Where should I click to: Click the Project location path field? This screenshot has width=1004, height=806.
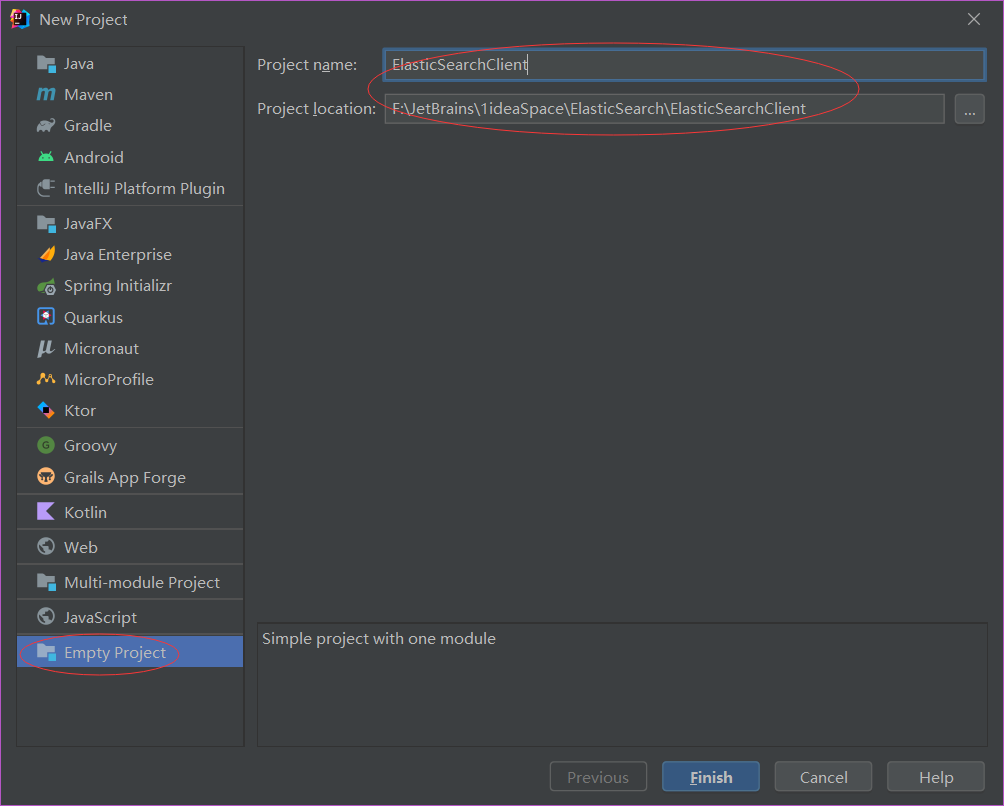(x=664, y=109)
